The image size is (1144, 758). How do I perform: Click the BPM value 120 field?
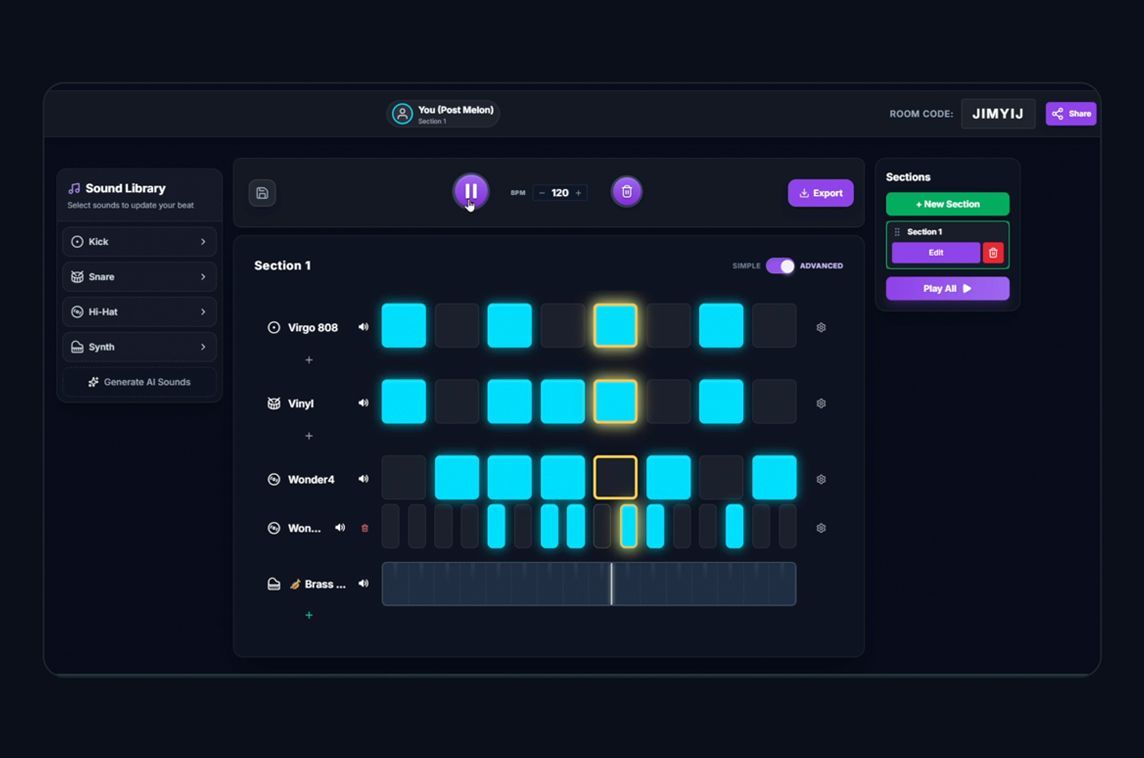560,193
